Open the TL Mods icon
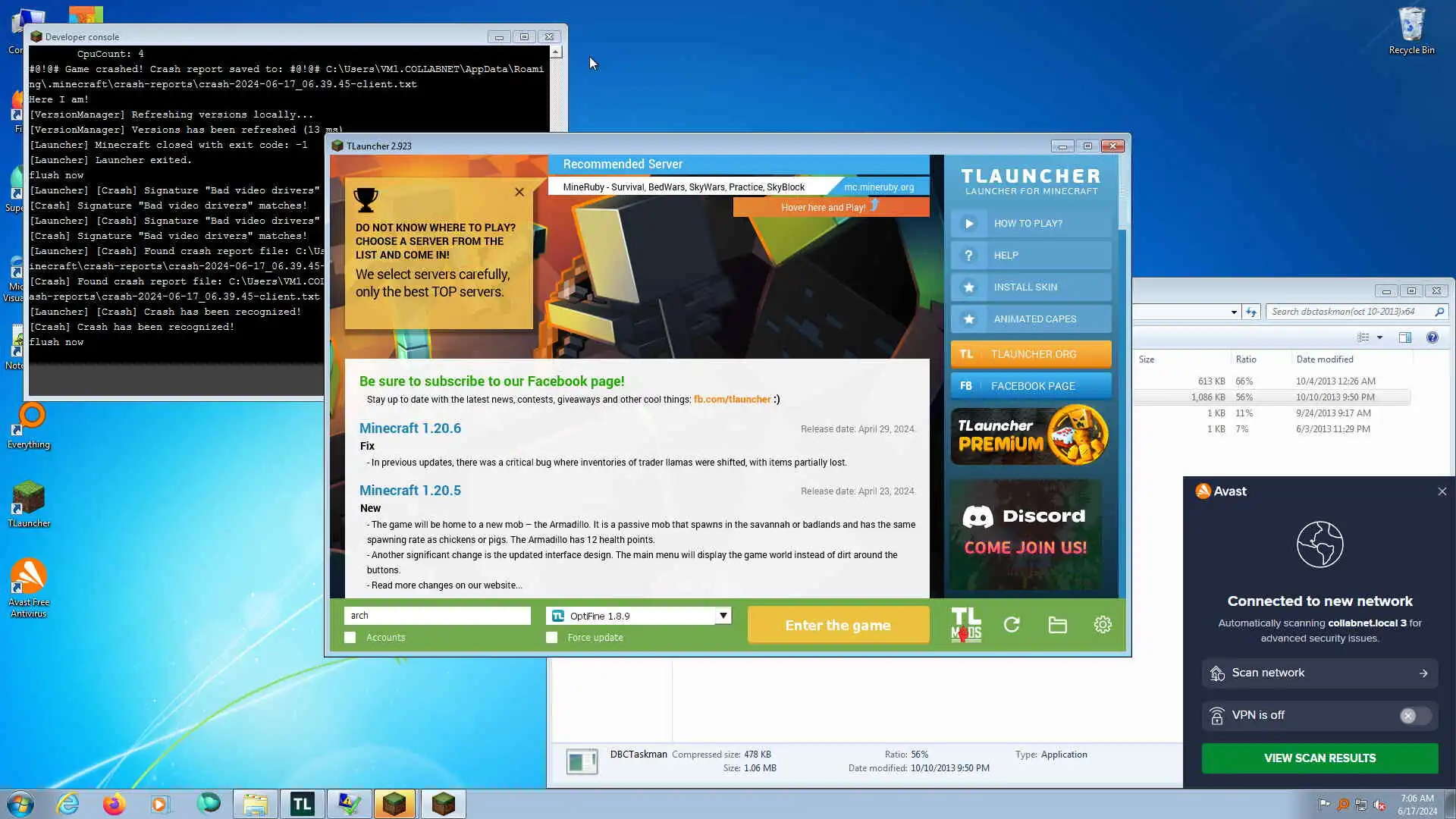 tap(965, 625)
